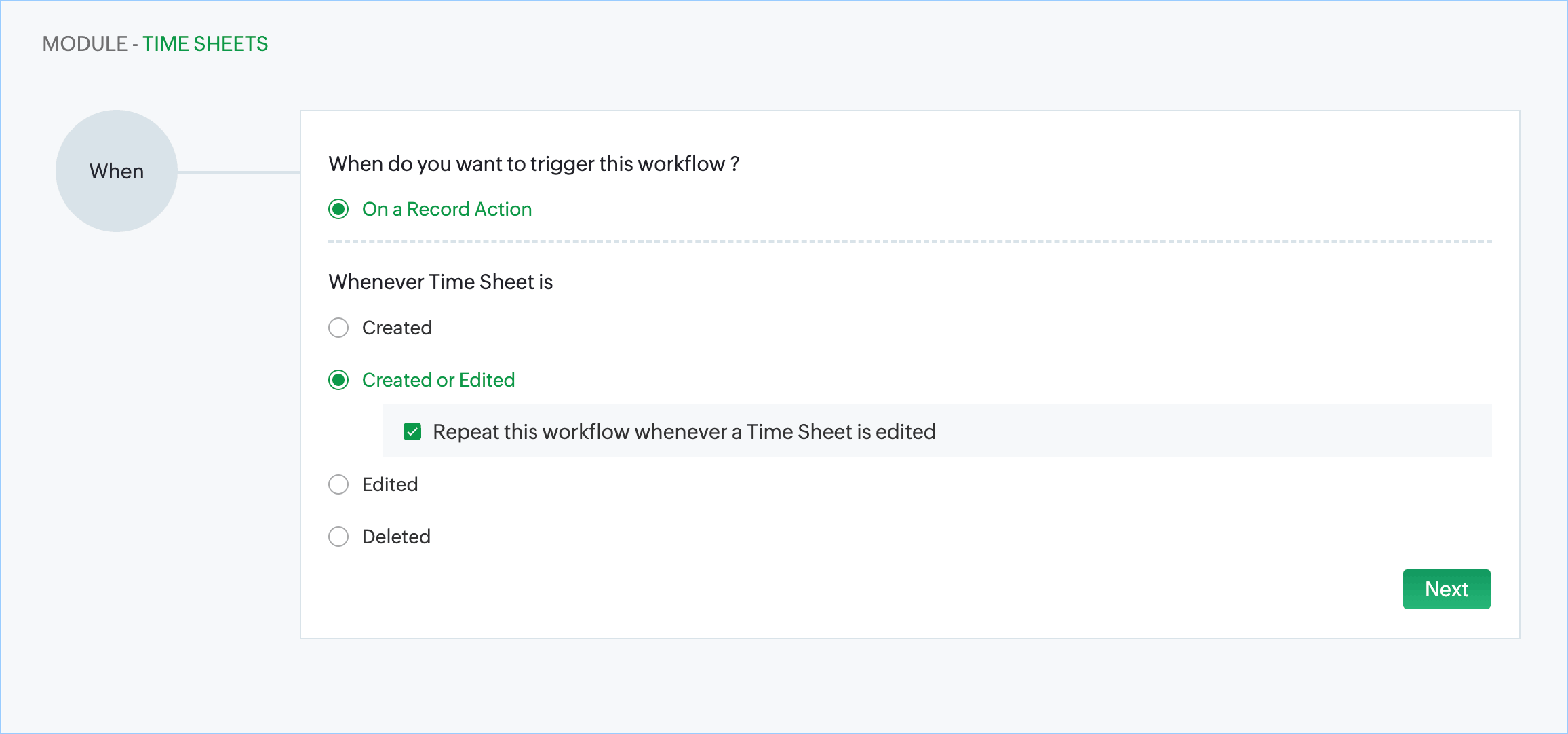Click the "Edited" option label text
The image size is (1568, 734).
pos(390,484)
